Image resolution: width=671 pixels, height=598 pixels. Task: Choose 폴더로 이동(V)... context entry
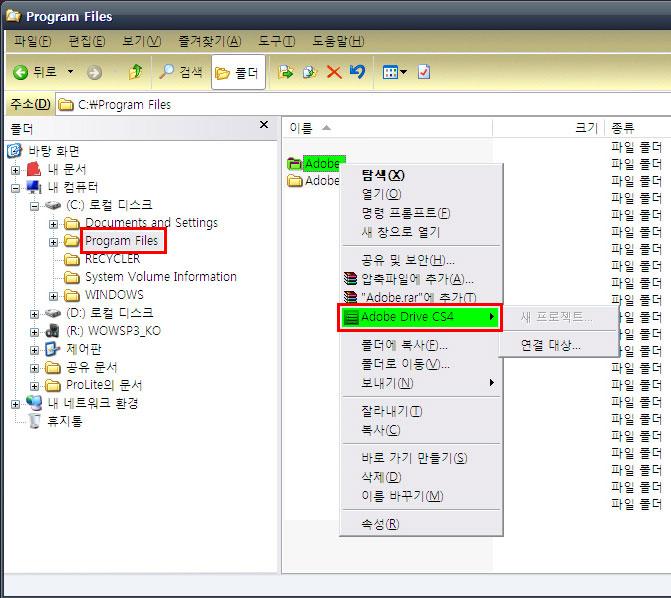coord(421,364)
